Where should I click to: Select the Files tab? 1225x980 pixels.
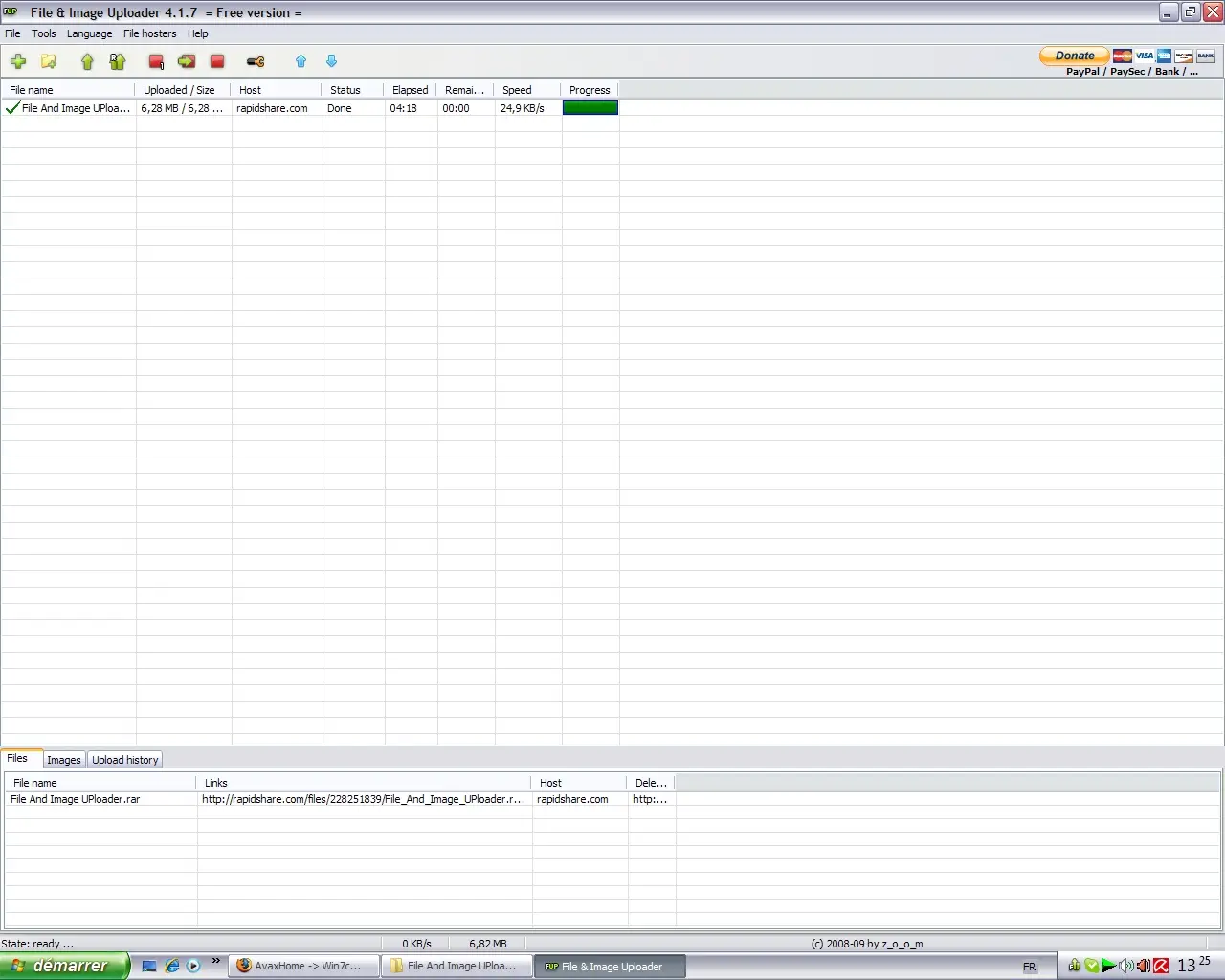[x=18, y=758]
